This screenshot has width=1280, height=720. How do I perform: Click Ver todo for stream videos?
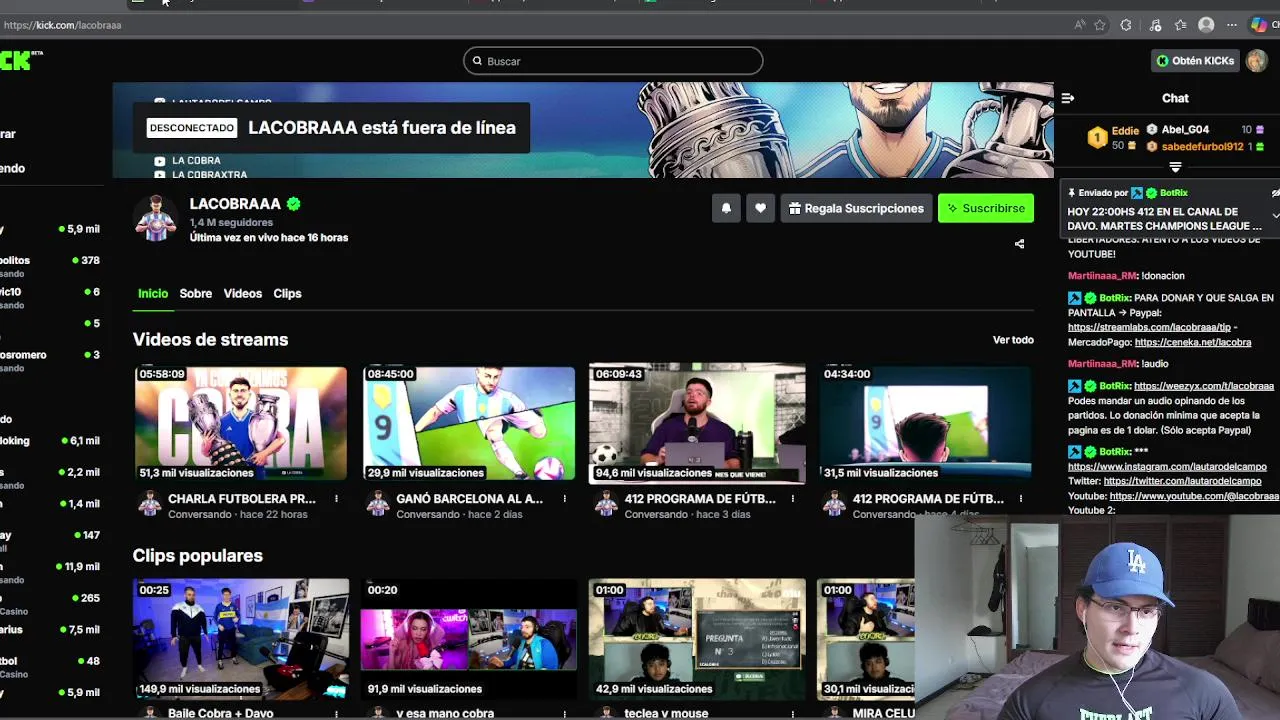pos(1013,340)
